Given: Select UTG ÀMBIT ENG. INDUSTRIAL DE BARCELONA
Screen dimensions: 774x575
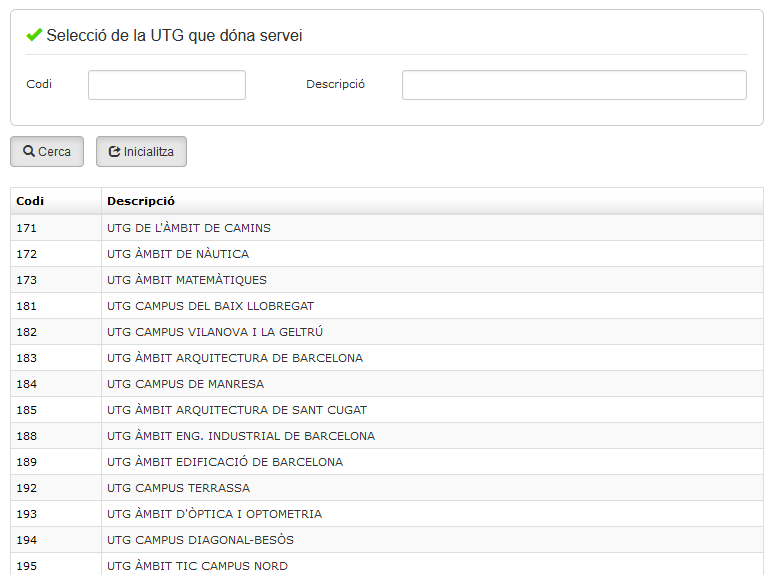Looking at the screenshot, I should (x=240, y=436).
